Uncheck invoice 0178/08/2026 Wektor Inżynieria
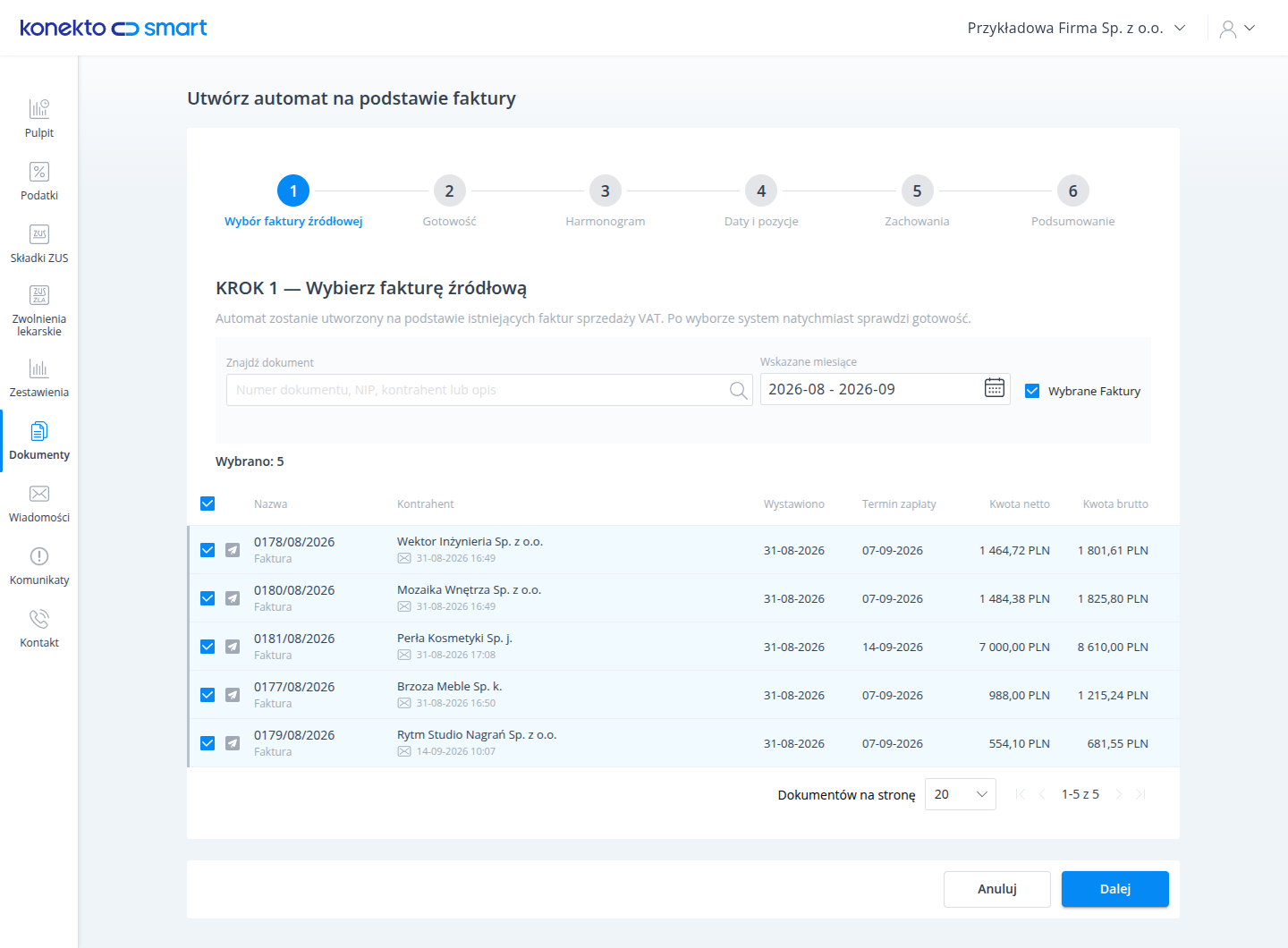 coord(208,550)
